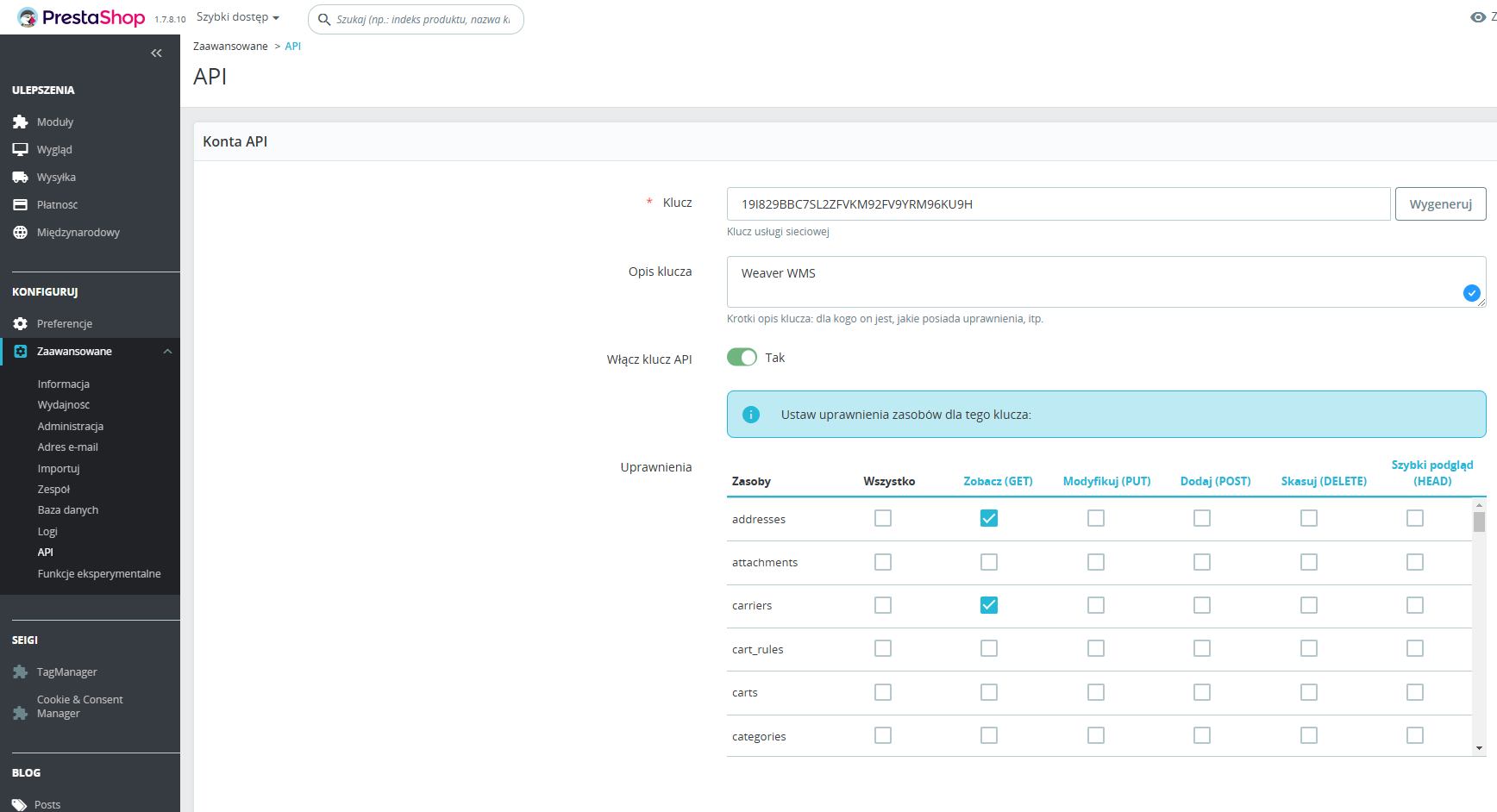The width and height of the screenshot is (1497, 812).
Task: Check Wszystko for attachments
Action: click(x=883, y=562)
